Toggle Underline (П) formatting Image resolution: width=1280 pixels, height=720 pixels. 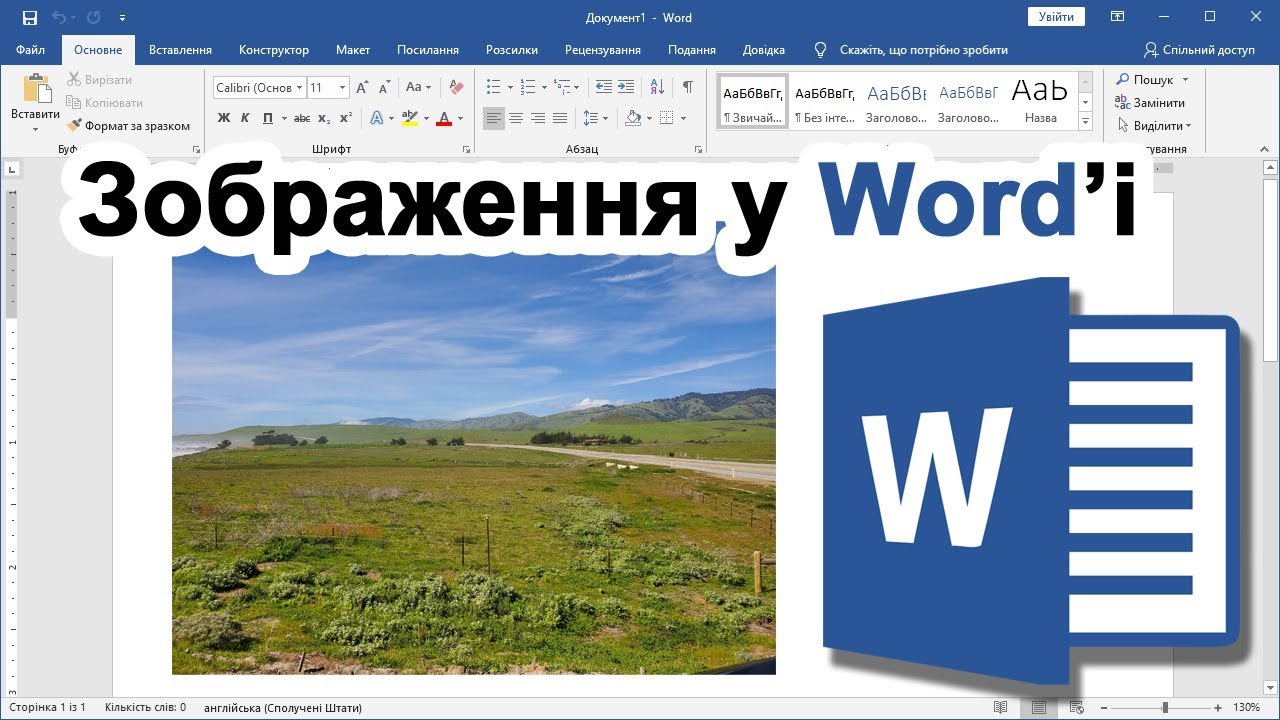(268, 118)
